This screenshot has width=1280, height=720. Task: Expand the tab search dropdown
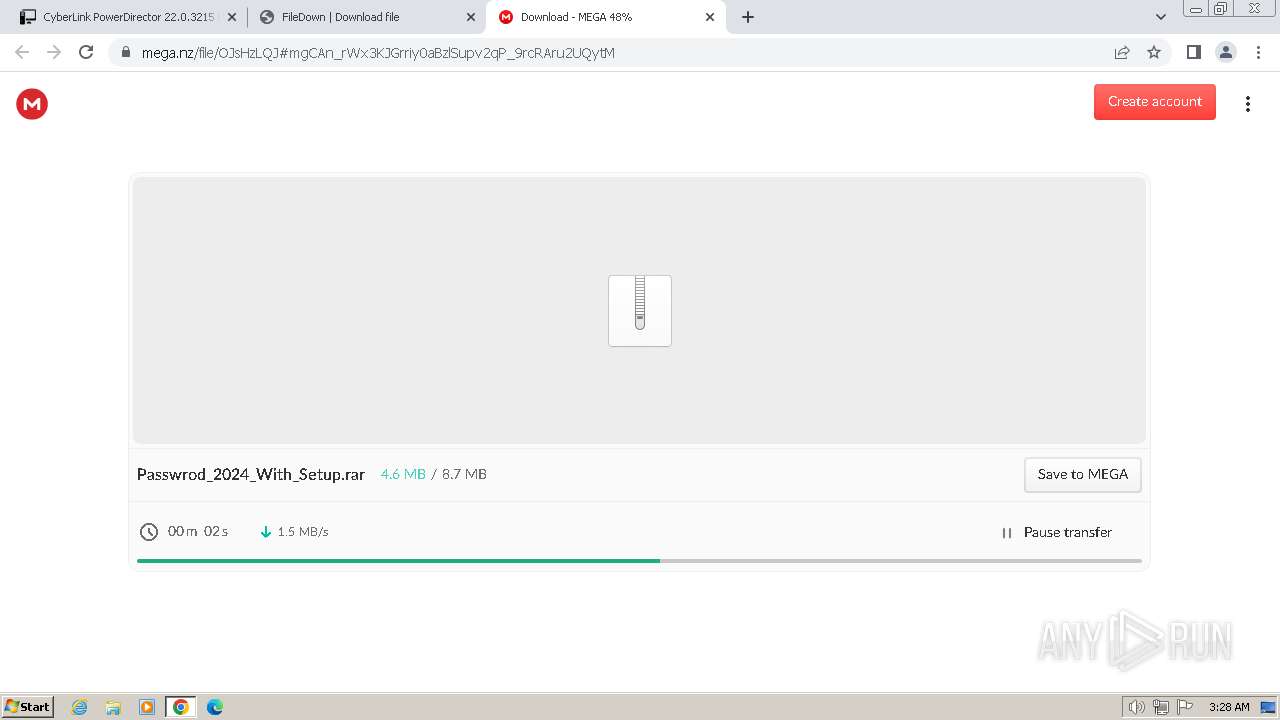(x=1160, y=17)
